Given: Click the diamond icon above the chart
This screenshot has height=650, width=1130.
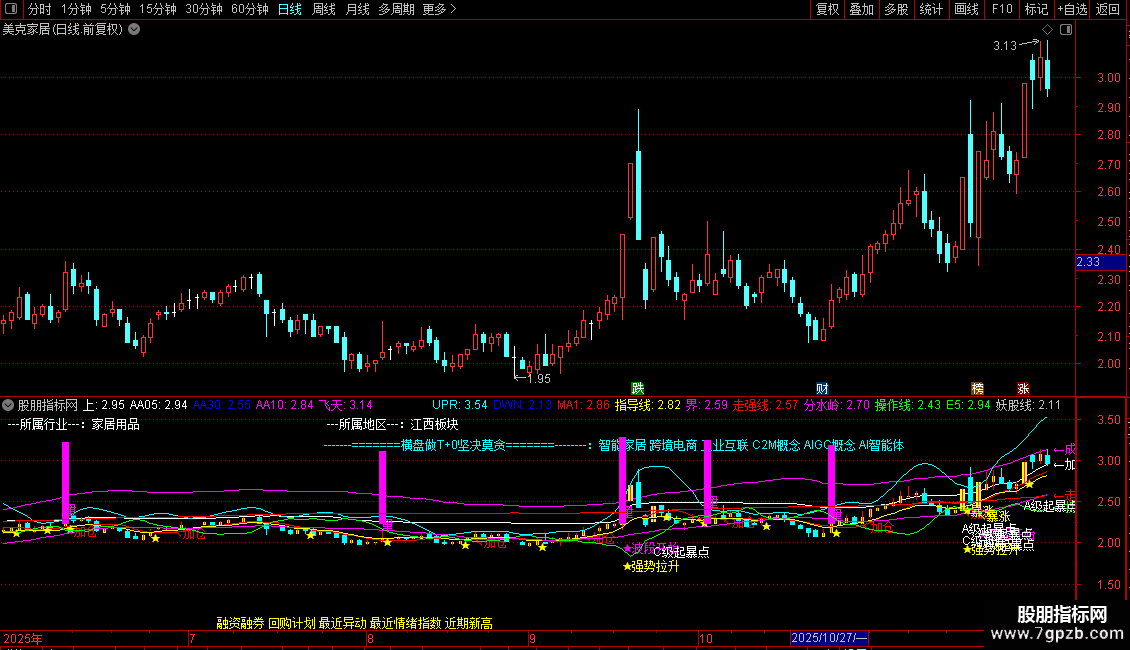Looking at the screenshot, I should point(1047,30).
